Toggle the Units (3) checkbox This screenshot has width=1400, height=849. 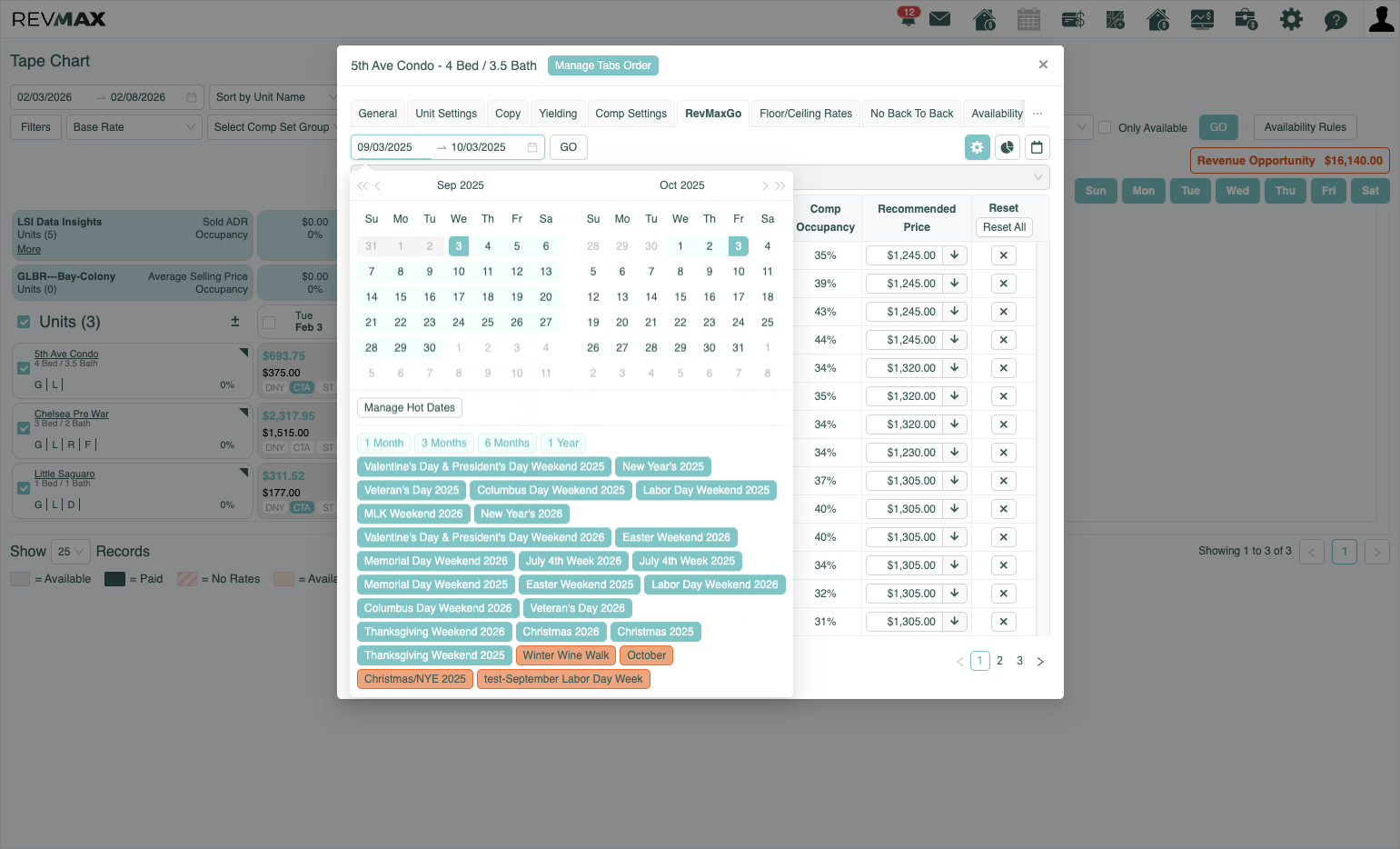25,322
